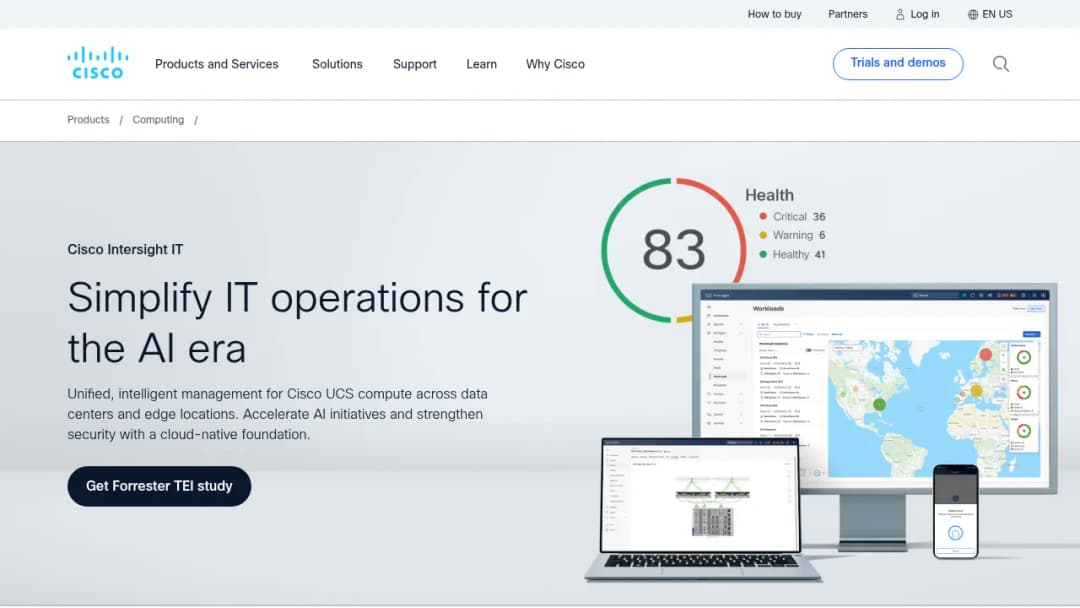The height and width of the screenshot is (608, 1080).
Task: Click the Cisco logo
Action: coord(97,63)
